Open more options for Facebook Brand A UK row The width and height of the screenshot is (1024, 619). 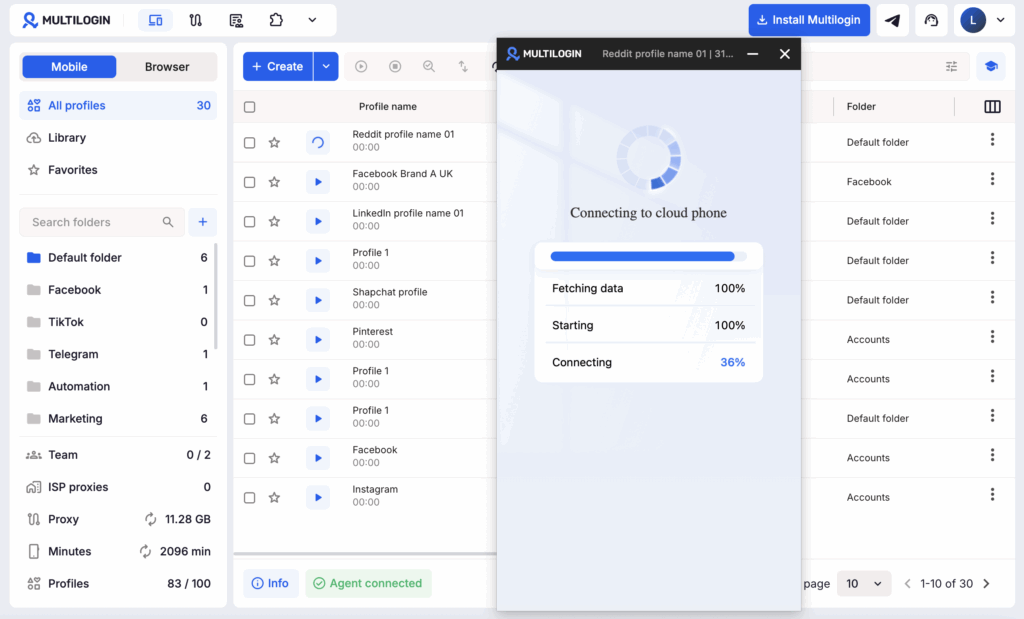[992, 179]
